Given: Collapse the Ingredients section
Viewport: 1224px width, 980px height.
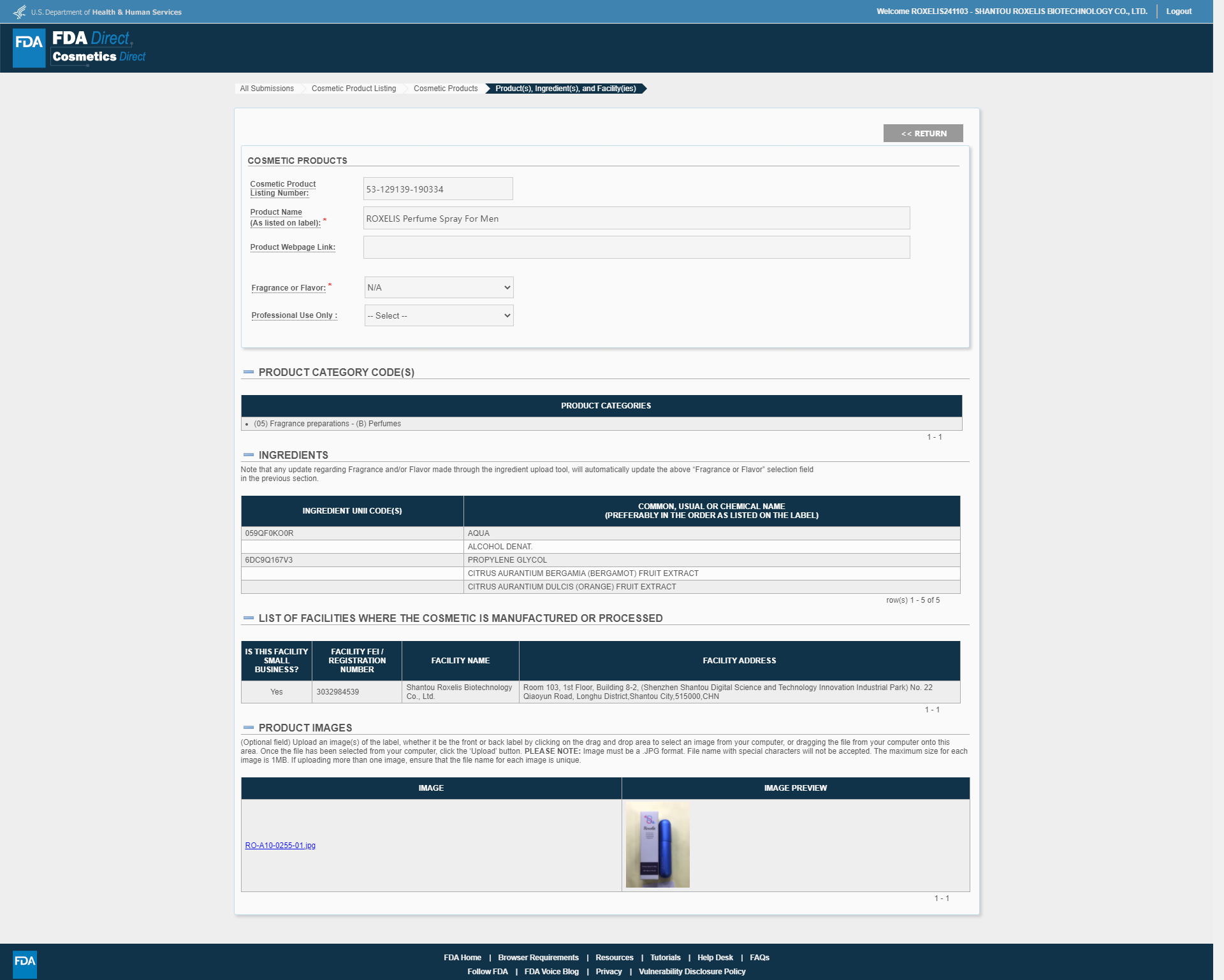Looking at the screenshot, I should [x=249, y=455].
